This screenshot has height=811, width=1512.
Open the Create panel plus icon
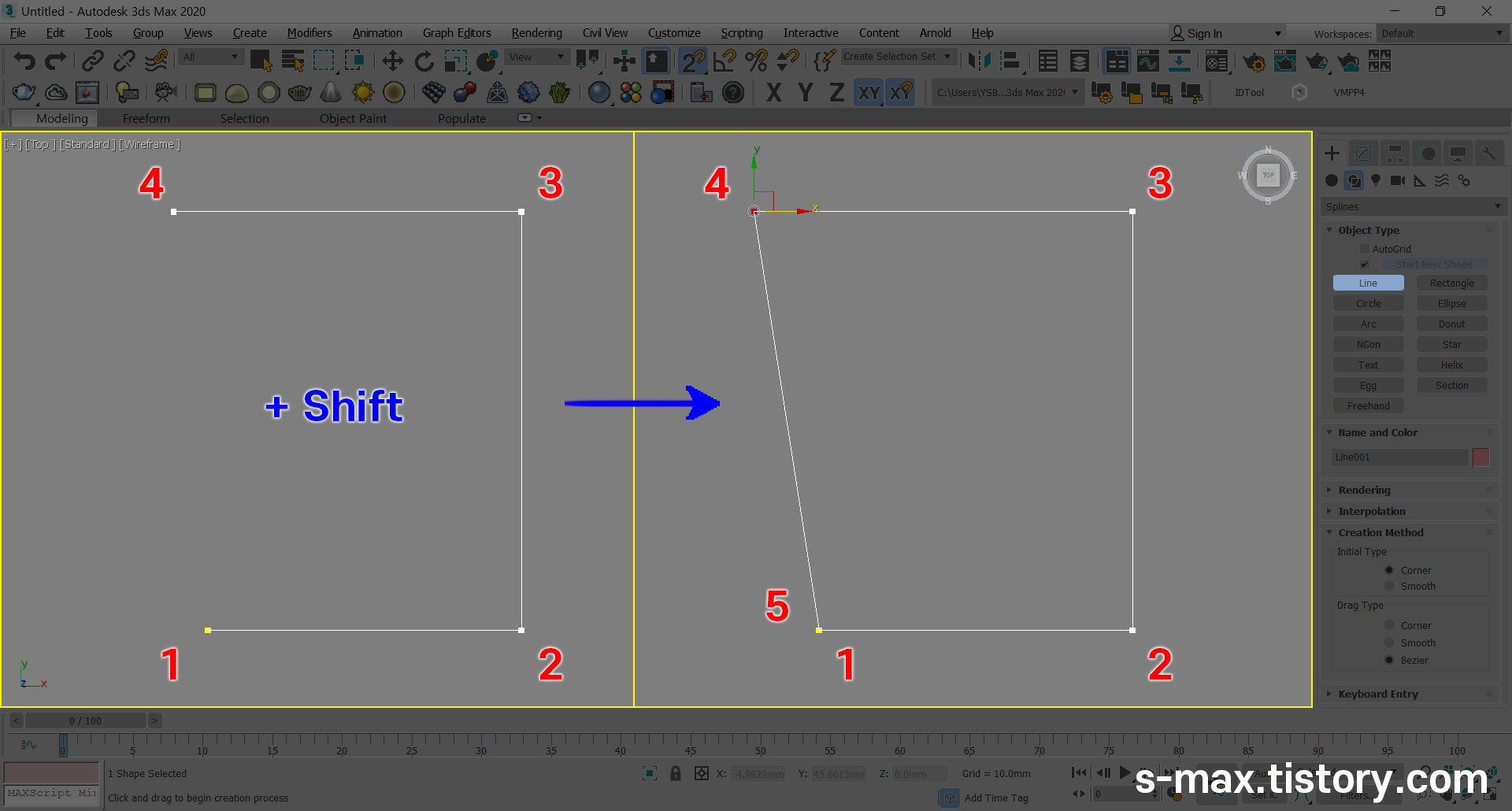point(1332,154)
